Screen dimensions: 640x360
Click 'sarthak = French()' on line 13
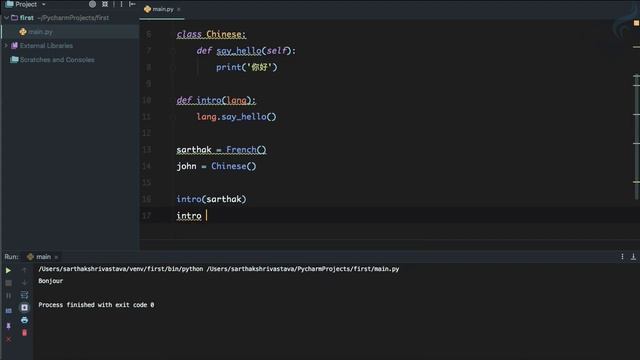point(221,150)
